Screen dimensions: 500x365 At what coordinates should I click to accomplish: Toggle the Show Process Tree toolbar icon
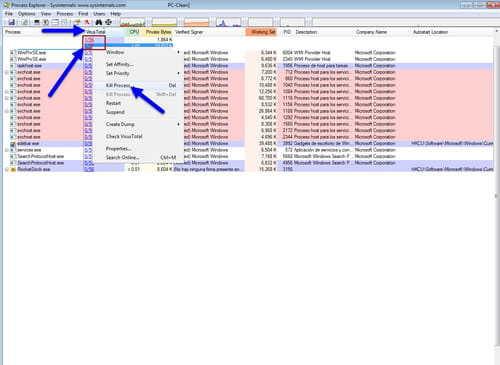(x=46, y=22)
